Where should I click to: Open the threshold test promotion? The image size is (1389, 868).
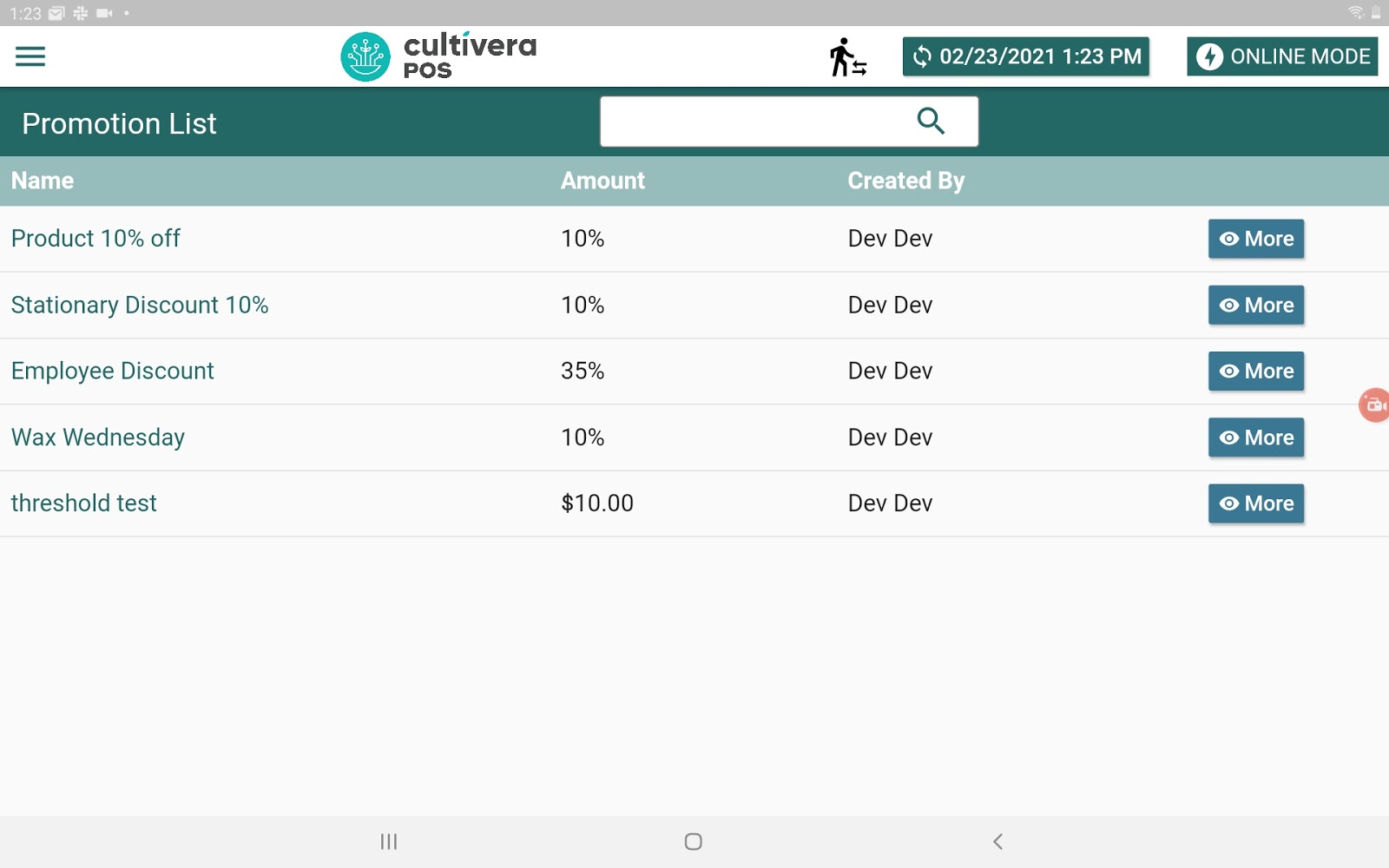tap(83, 503)
